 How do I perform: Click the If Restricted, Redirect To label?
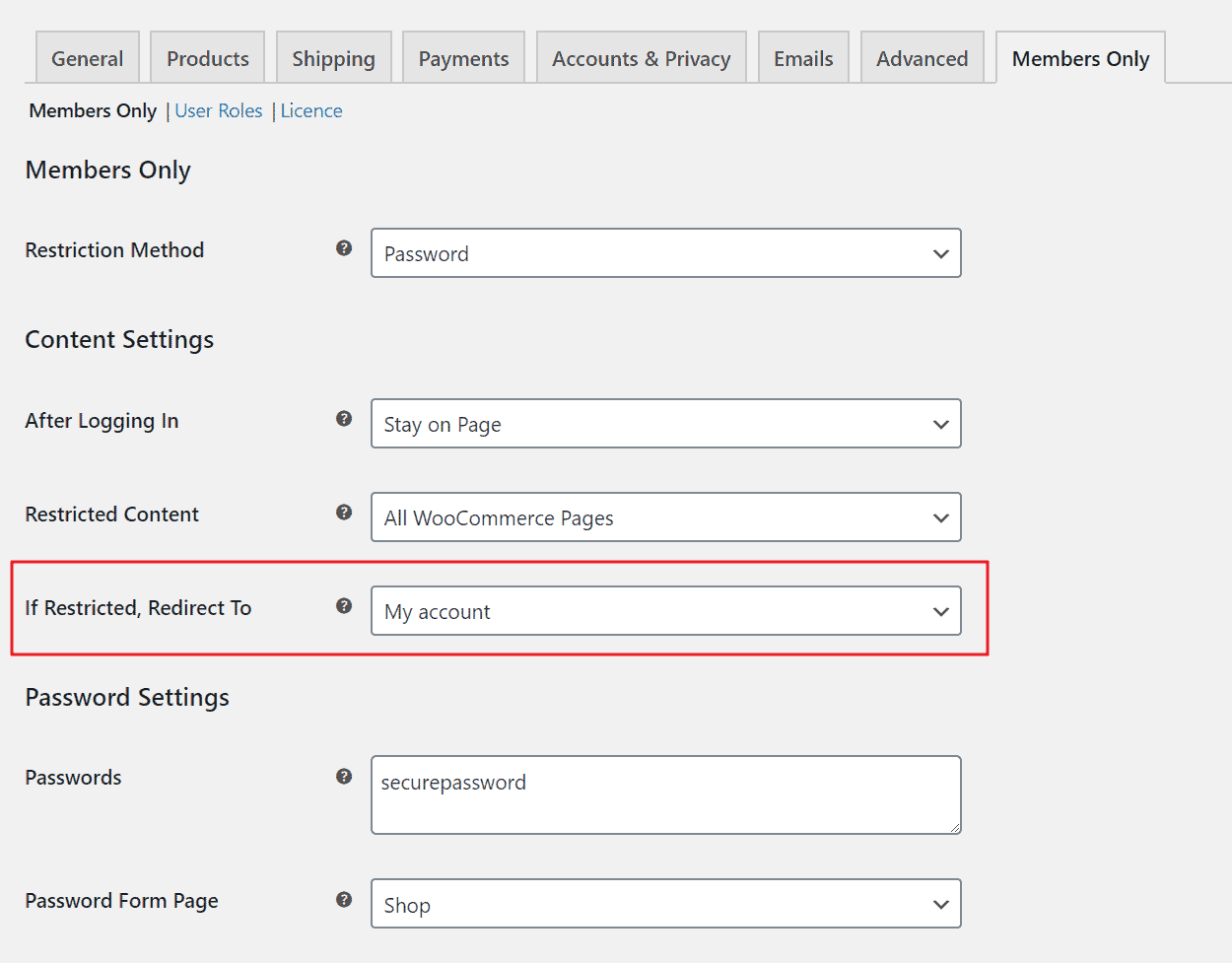tap(138, 608)
